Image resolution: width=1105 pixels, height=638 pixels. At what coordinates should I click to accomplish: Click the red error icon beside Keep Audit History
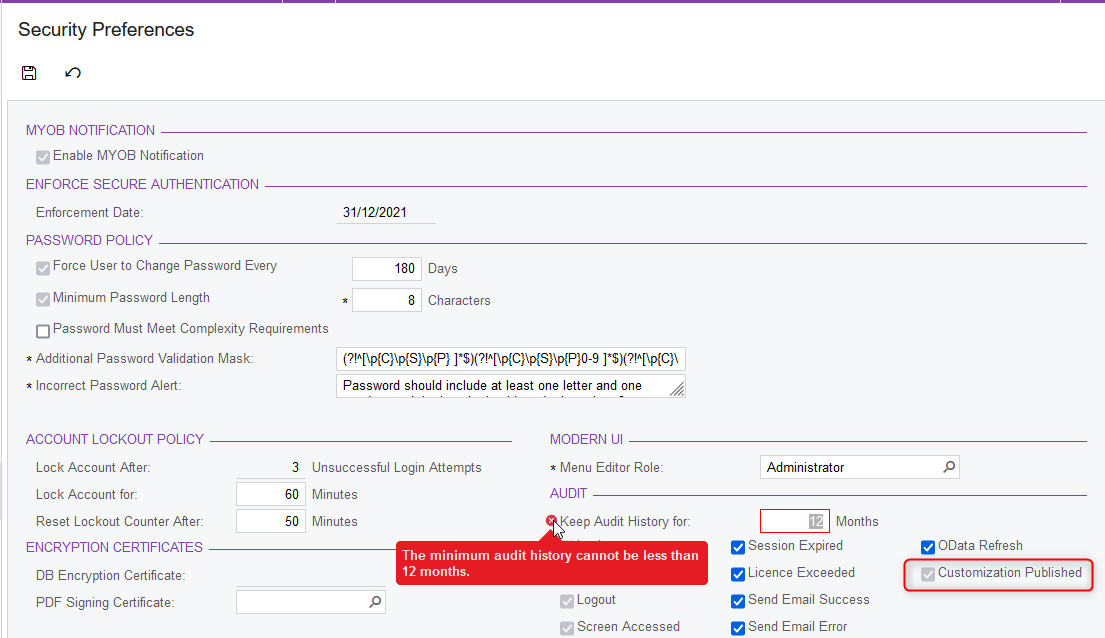pyautogui.click(x=551, y=521)
